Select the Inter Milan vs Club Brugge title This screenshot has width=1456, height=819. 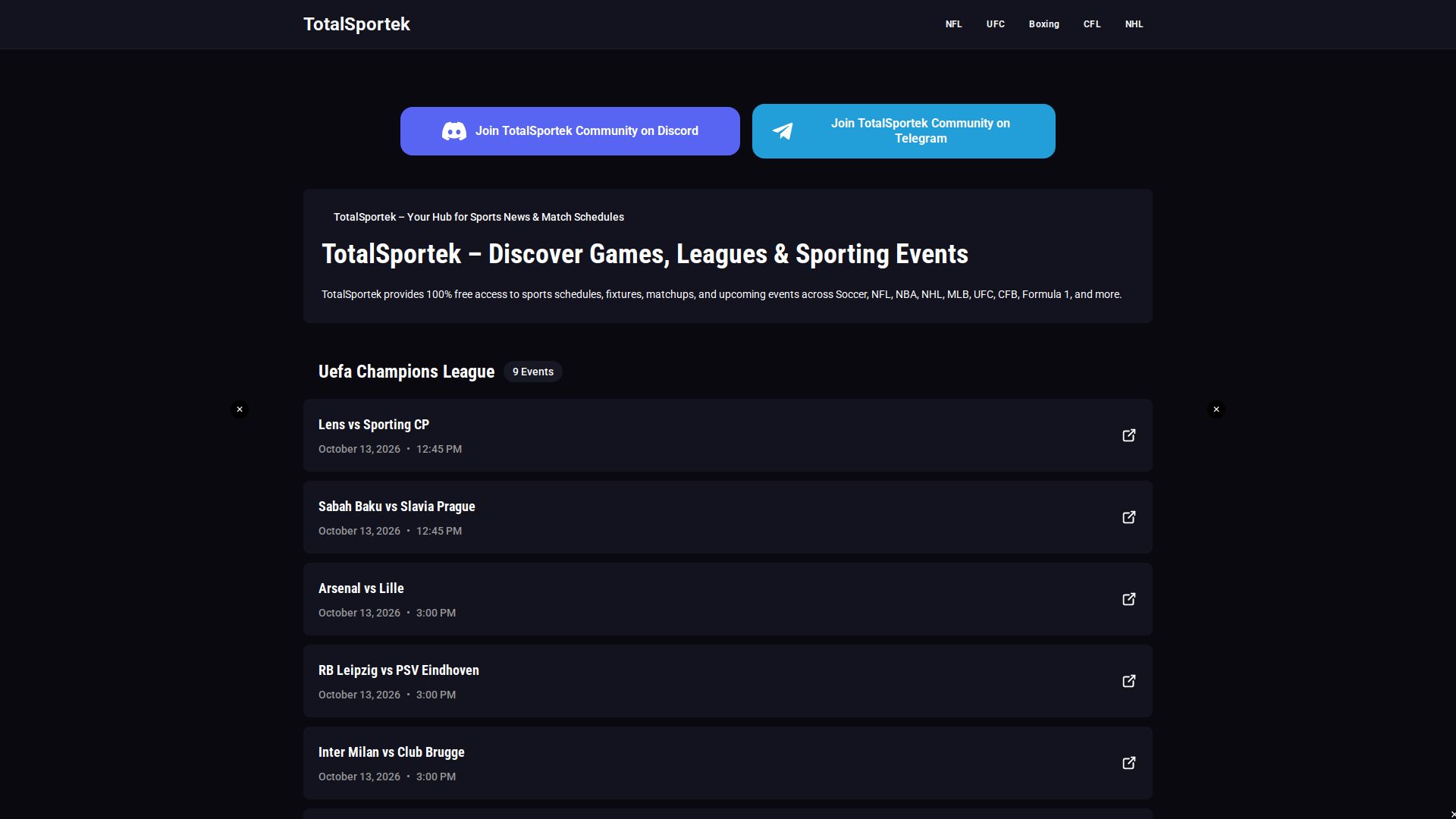(391, 752)
